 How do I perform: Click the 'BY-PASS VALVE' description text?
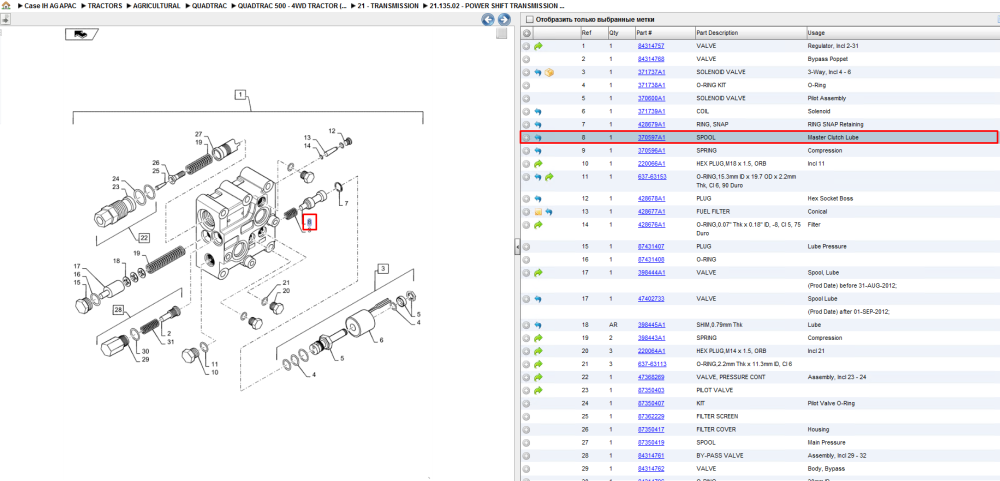[717, 455]
